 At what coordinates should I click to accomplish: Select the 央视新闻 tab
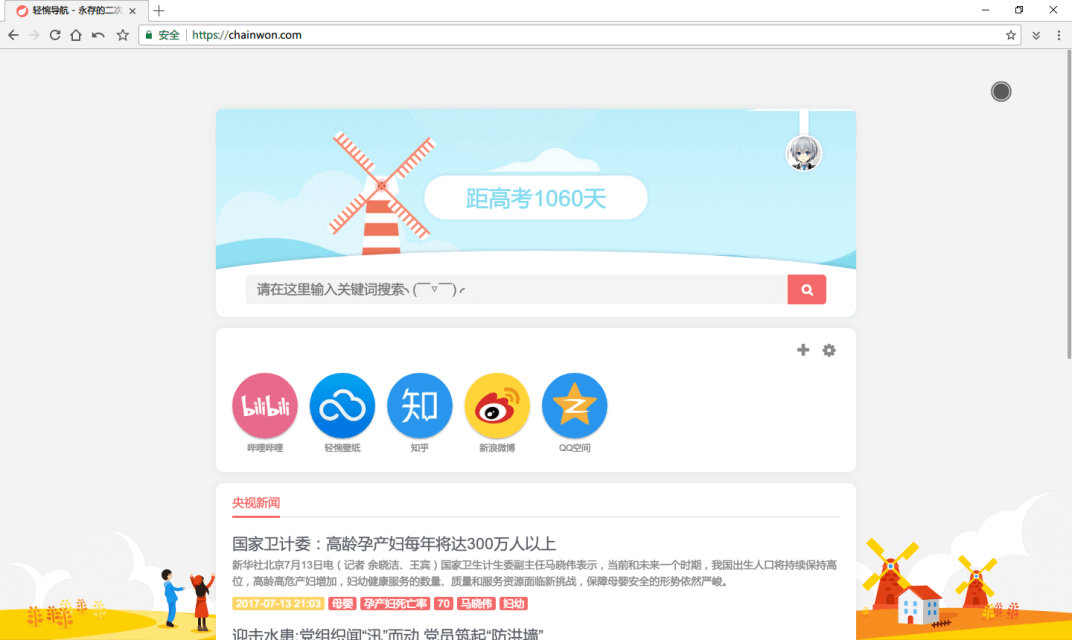coord(256,503)
